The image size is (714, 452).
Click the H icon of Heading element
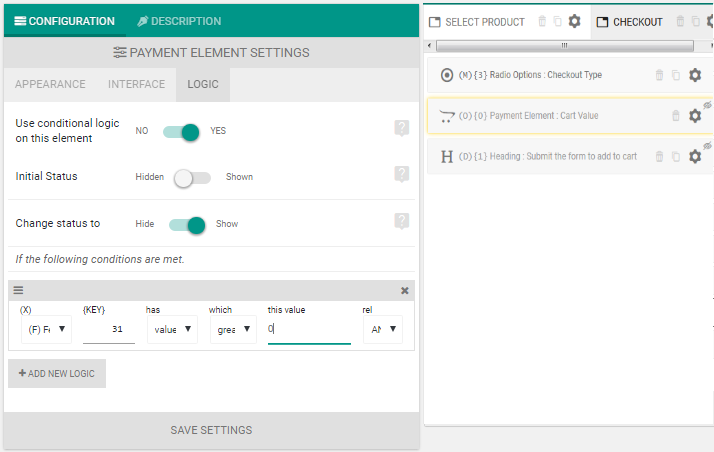click(x=447, y=157)
